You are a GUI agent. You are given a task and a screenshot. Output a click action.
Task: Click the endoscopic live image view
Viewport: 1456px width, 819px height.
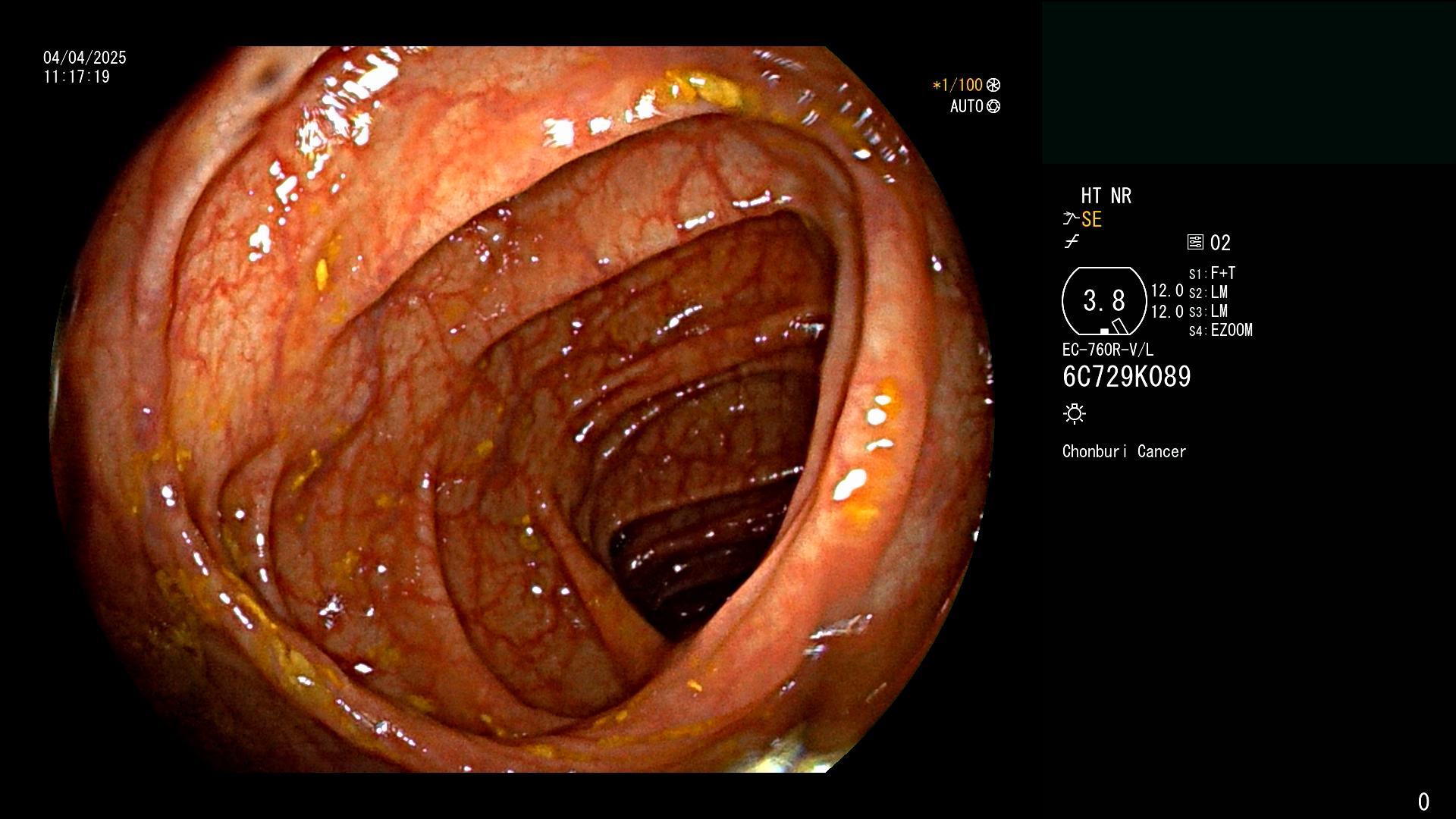click(522, 409)
